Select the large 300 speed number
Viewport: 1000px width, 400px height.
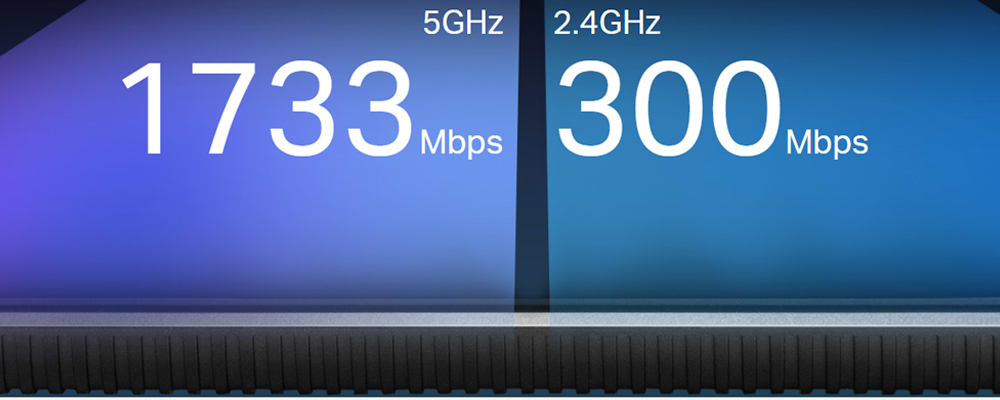click(x=670, y=109)
